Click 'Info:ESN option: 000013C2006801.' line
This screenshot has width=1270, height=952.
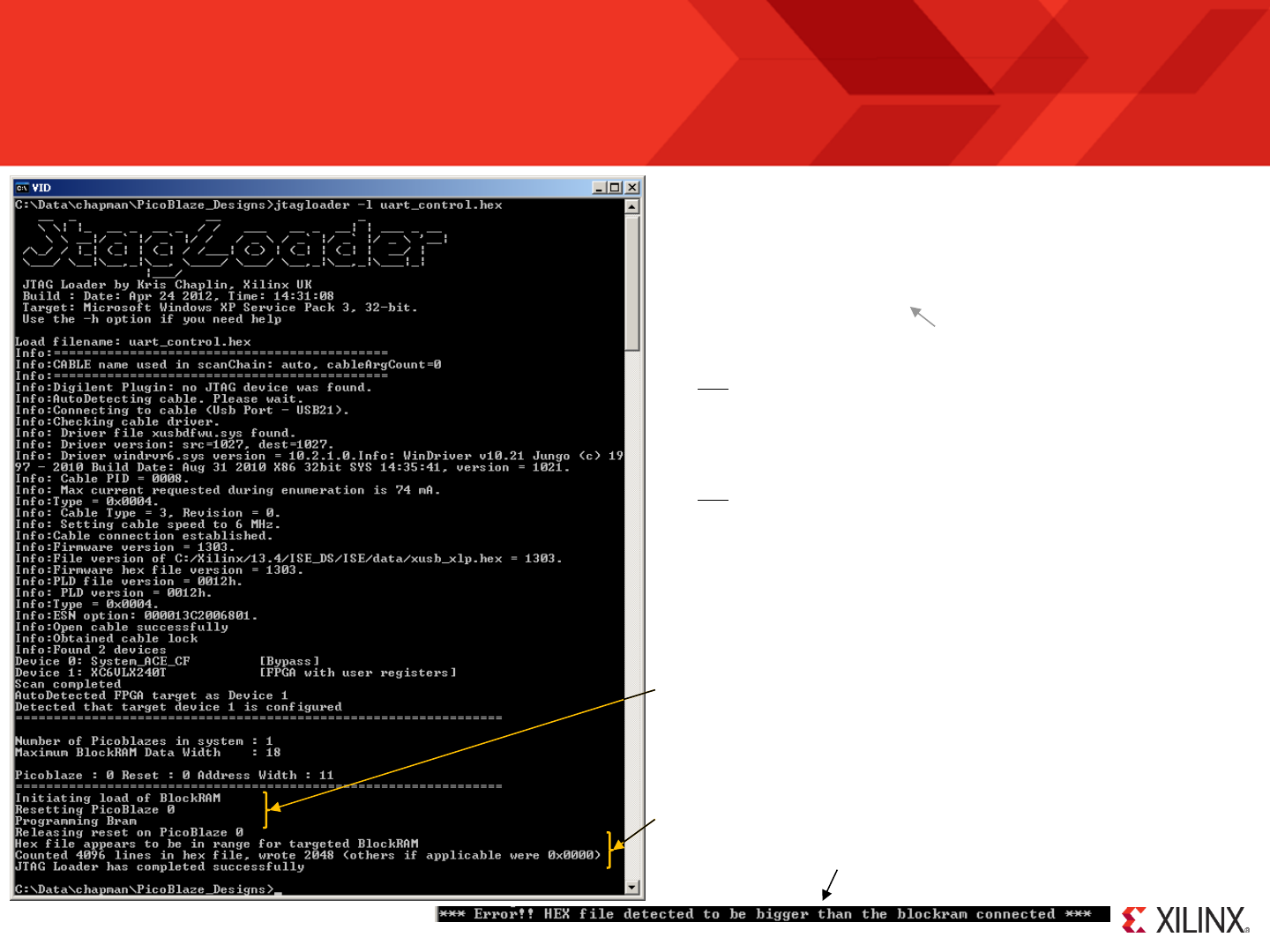pyautogui.click(x=137, y=615)
